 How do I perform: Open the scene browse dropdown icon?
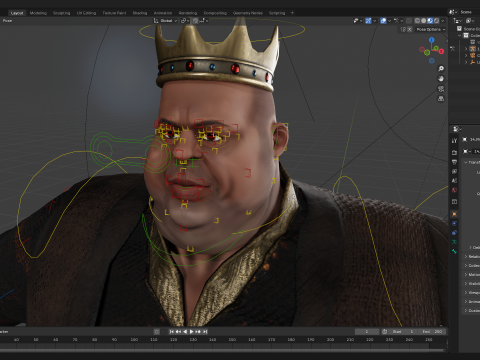[453, 12]
